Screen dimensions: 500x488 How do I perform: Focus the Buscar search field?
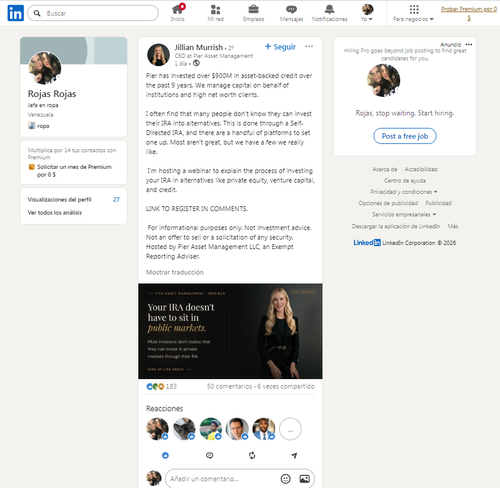(x=93, y=13)
